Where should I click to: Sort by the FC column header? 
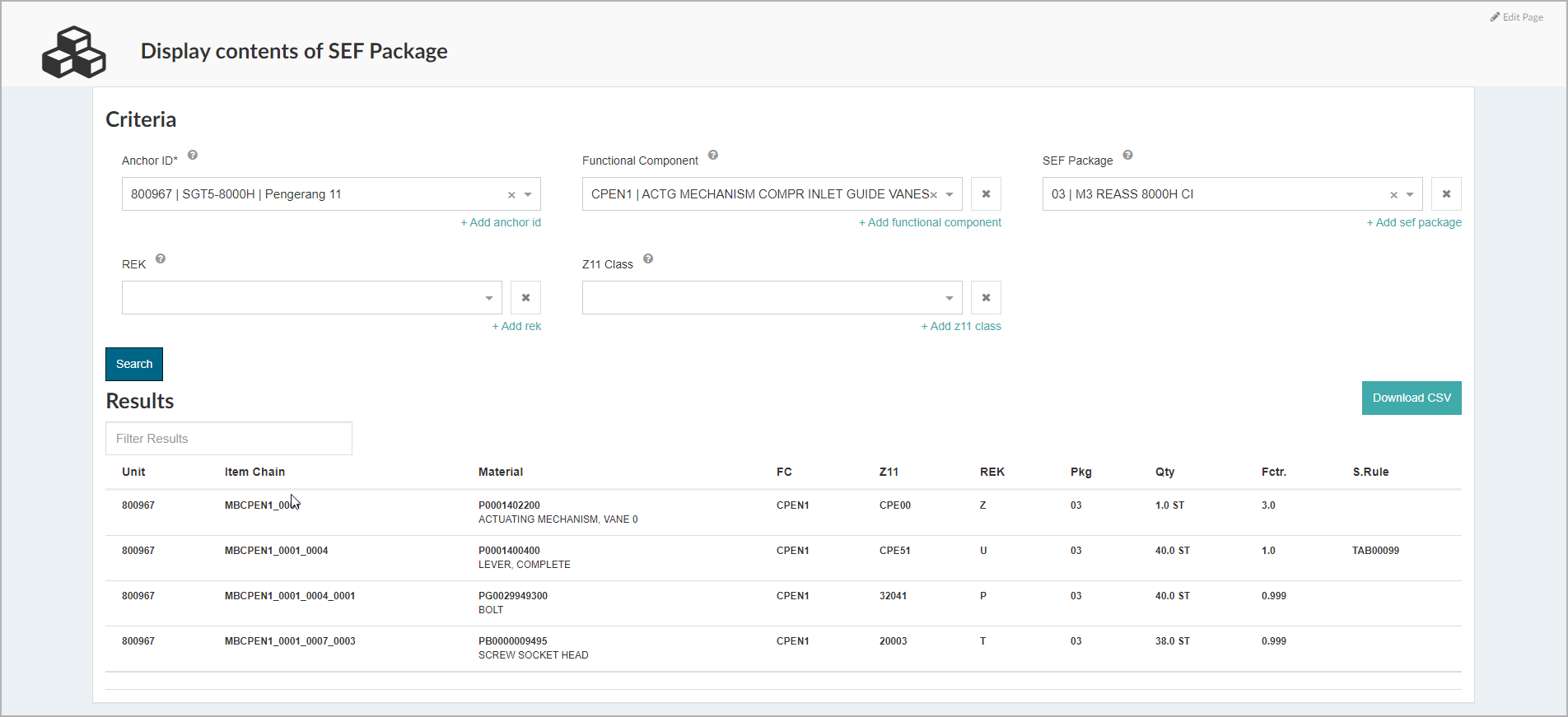pyautogui.click(x=784, y=472)
